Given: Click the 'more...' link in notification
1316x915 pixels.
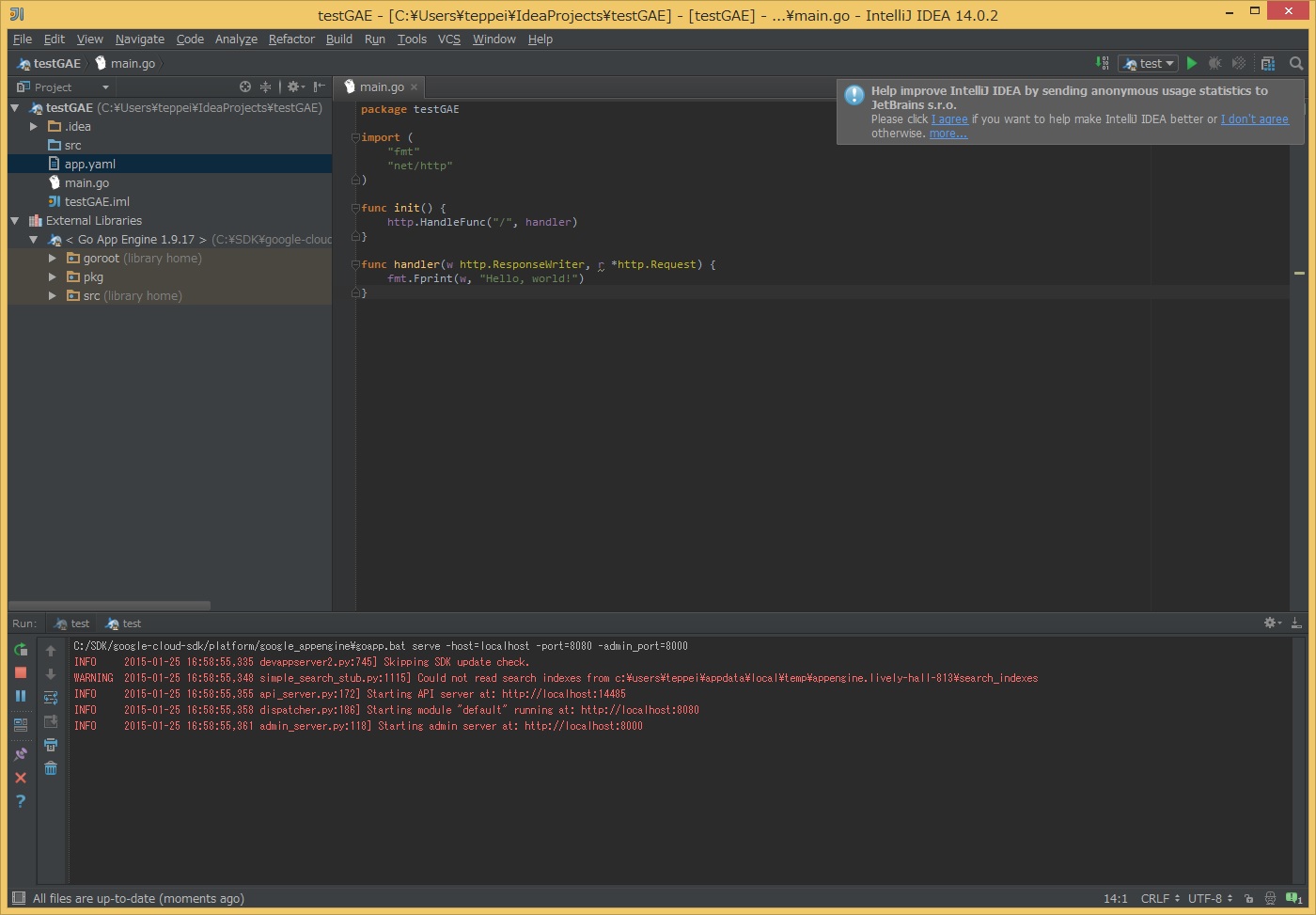Looking at the screenshot, I should tap(948, 134).
